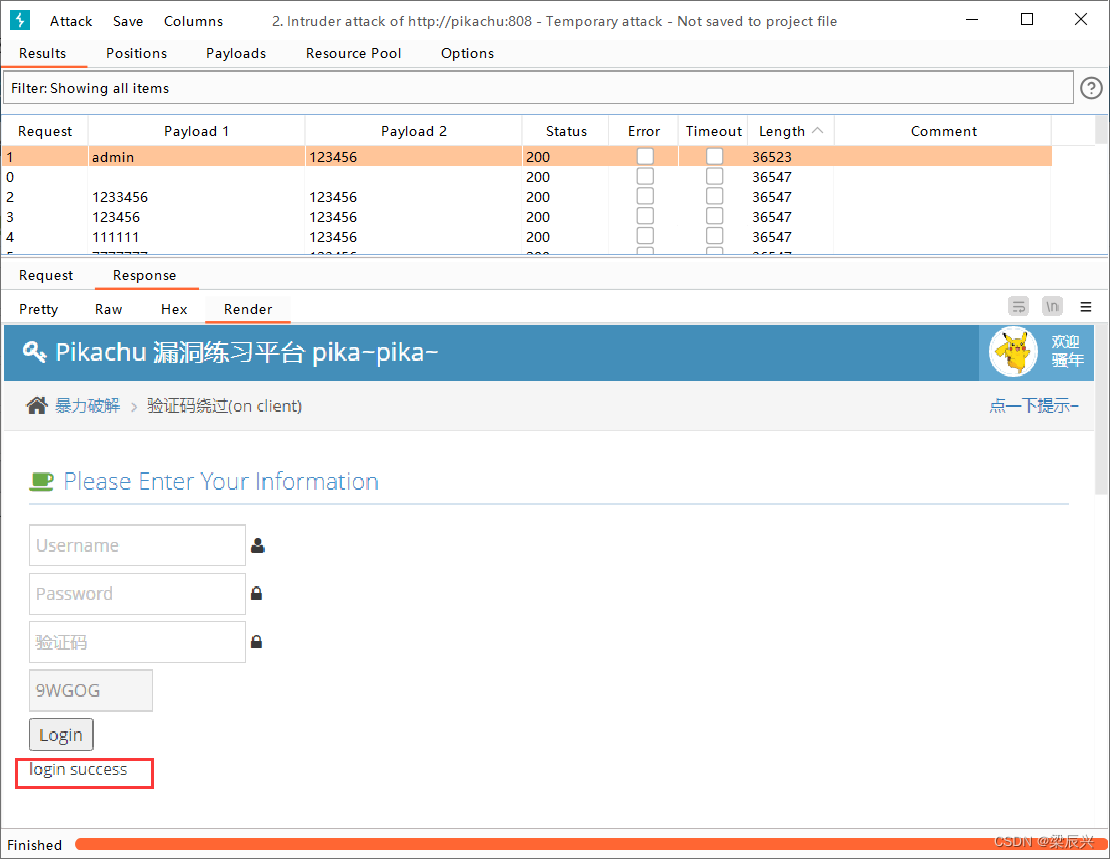The image size is (1110, 859).
Task: Tick the Timeout checkbox for request 1
Action: coord(714,156)
